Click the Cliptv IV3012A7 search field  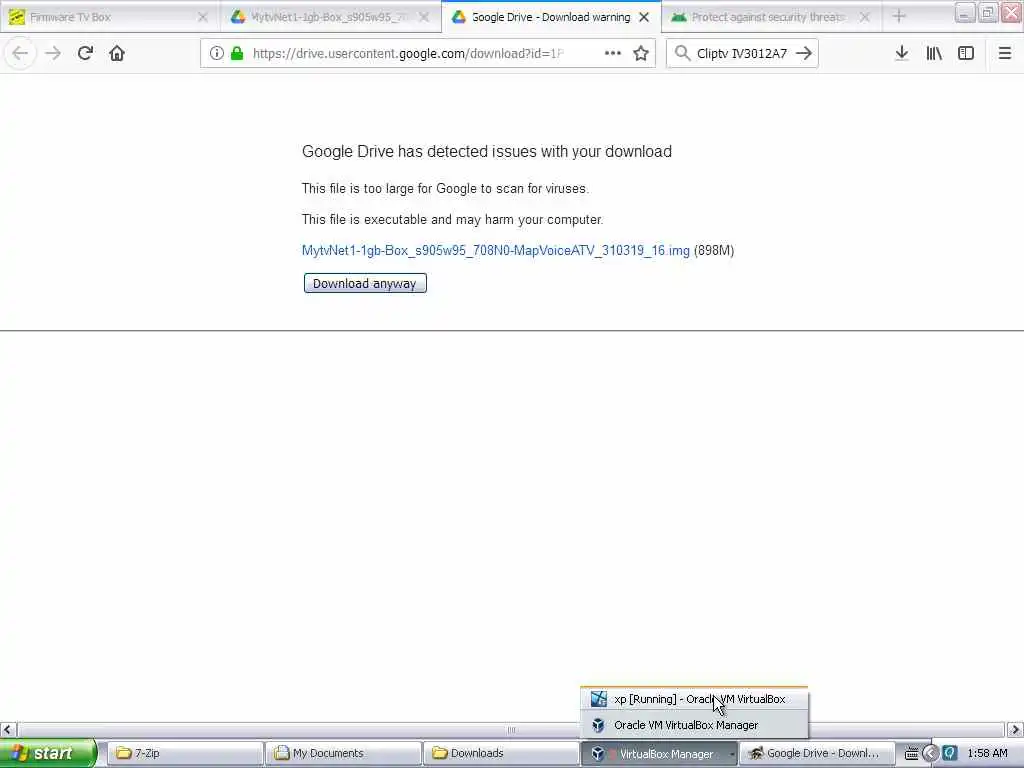tap(742, 53)
